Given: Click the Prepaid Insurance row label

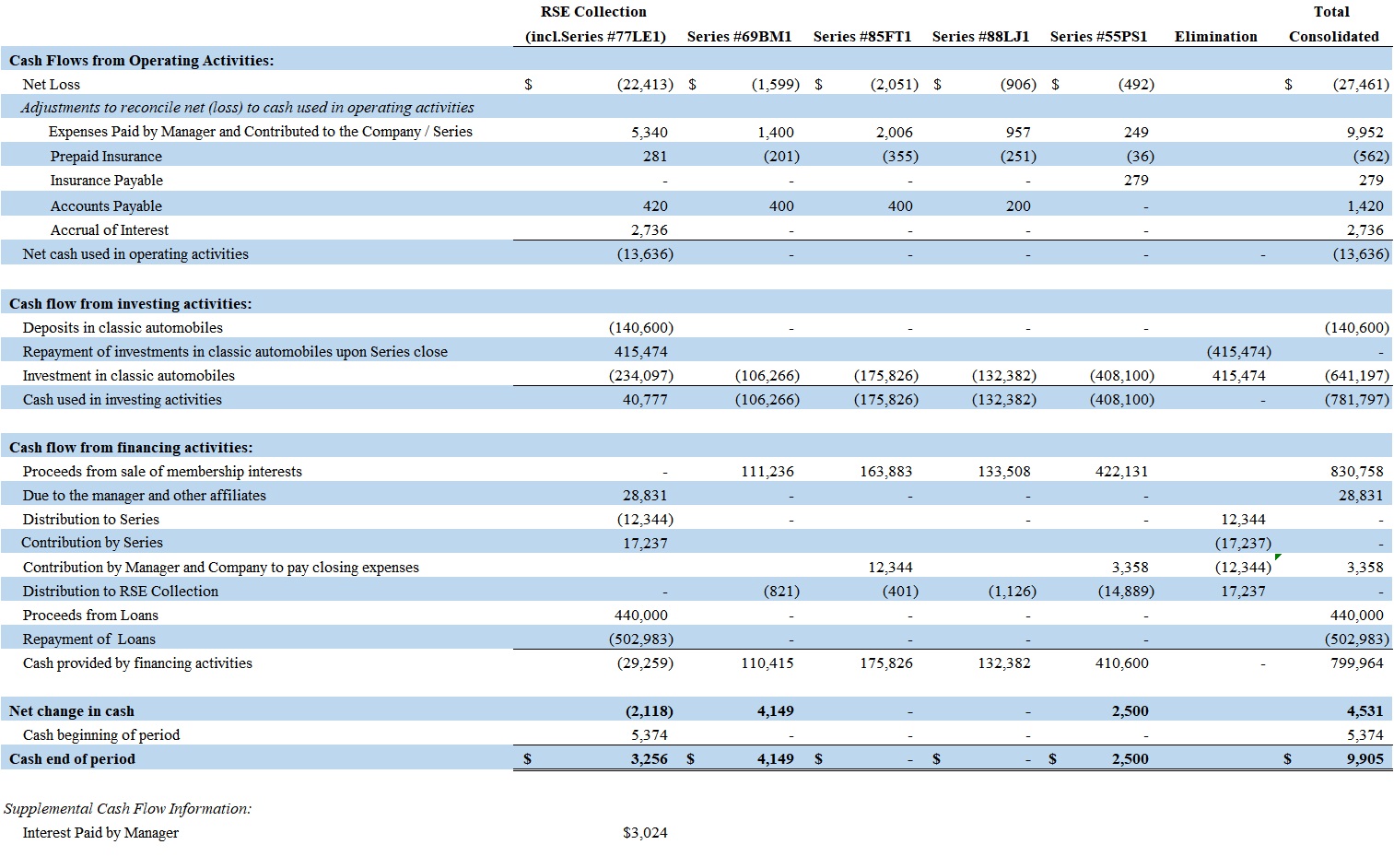Looking at the screenshot, I should tap(106, 157).
